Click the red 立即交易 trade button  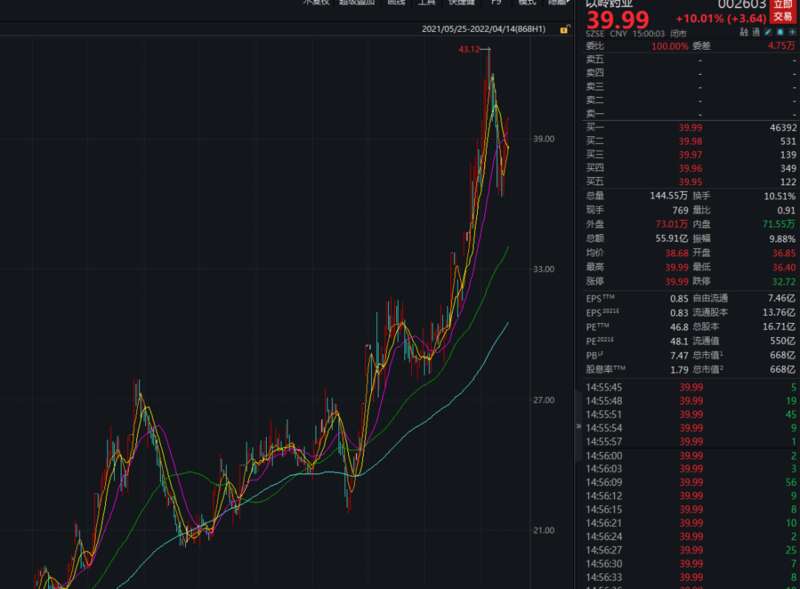[x=783, y=11]
